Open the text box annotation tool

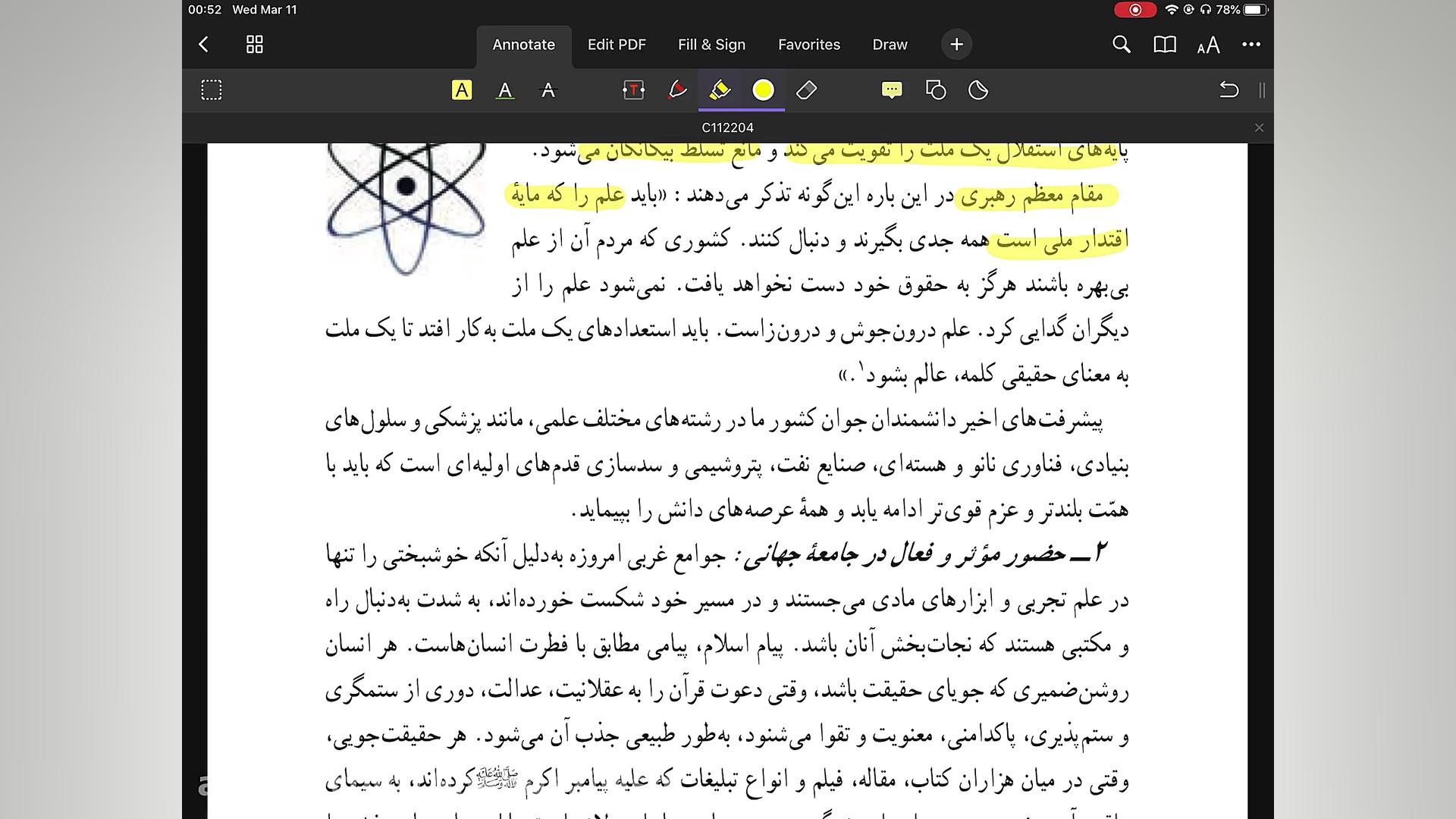point(633,90)
